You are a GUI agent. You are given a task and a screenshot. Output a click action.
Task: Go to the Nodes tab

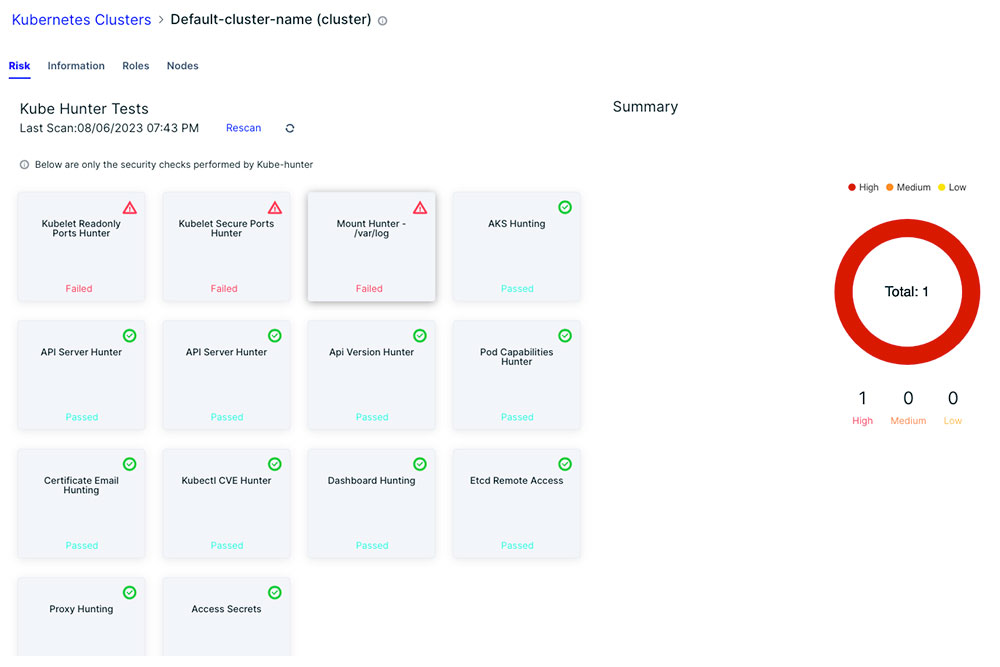(x=182, y=66)
